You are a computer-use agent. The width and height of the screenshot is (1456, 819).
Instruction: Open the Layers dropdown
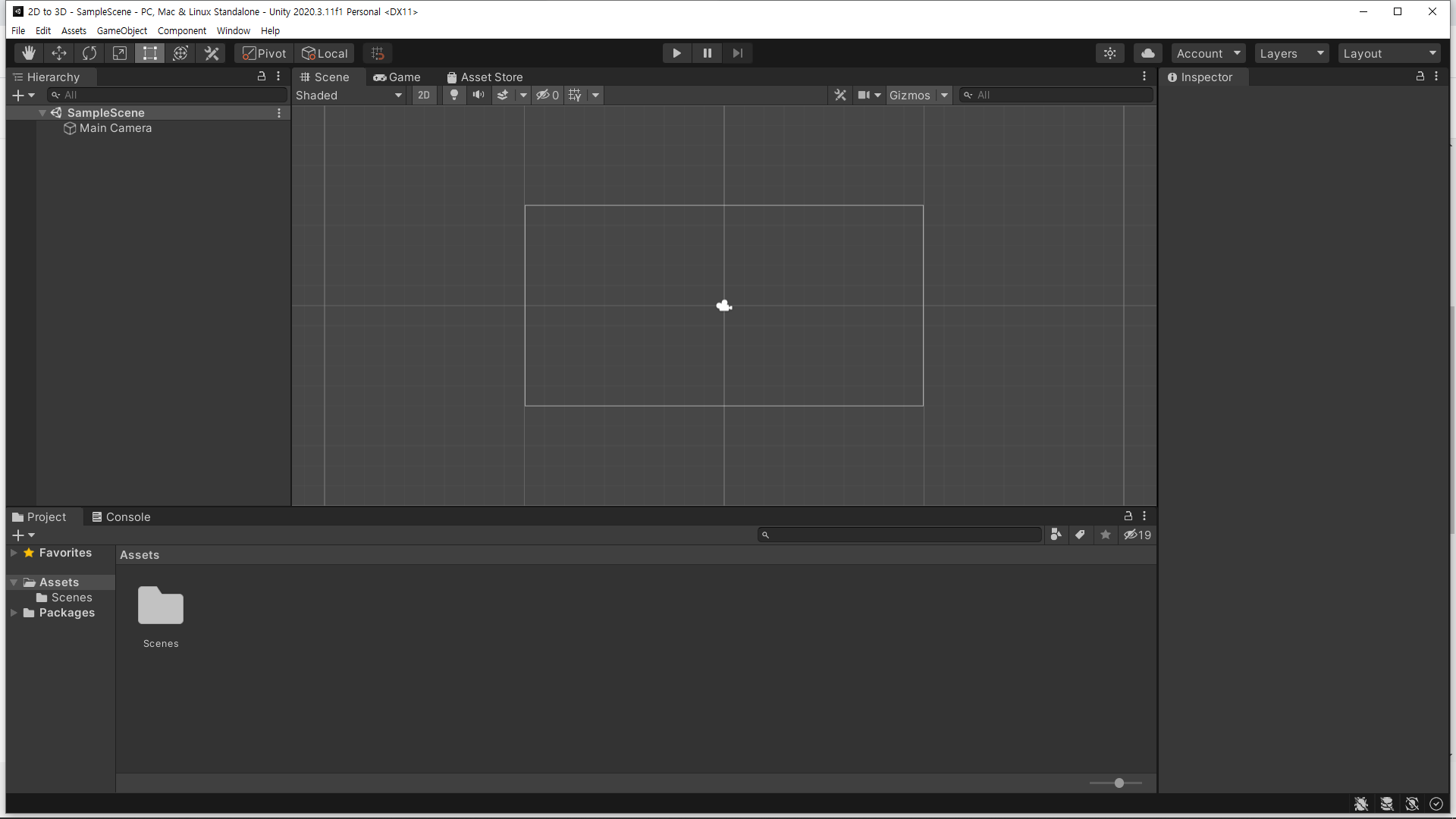(x=1291, y=53)
